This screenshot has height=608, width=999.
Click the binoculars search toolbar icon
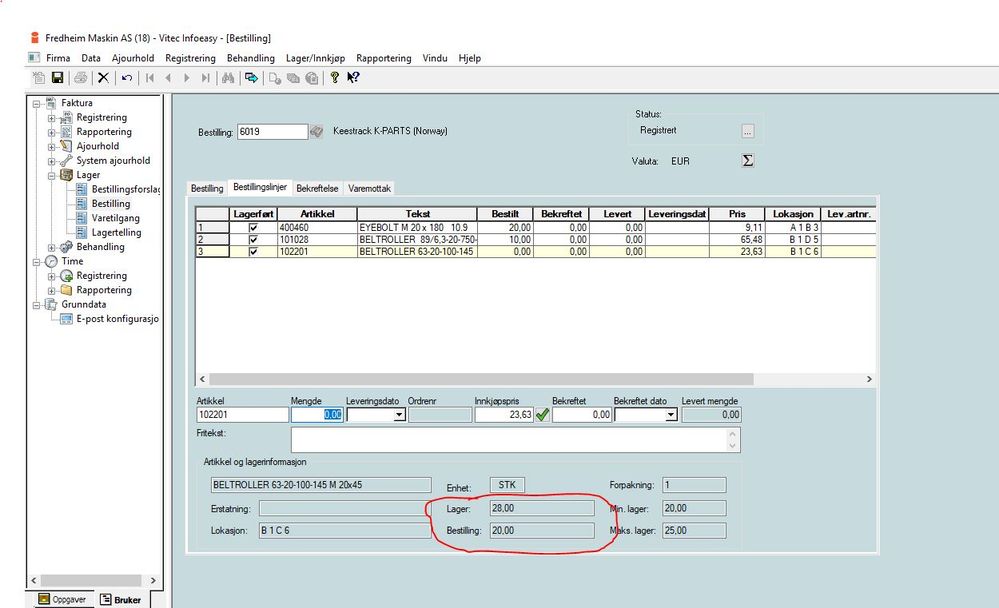pyautogui.click(x=227, y=78)
